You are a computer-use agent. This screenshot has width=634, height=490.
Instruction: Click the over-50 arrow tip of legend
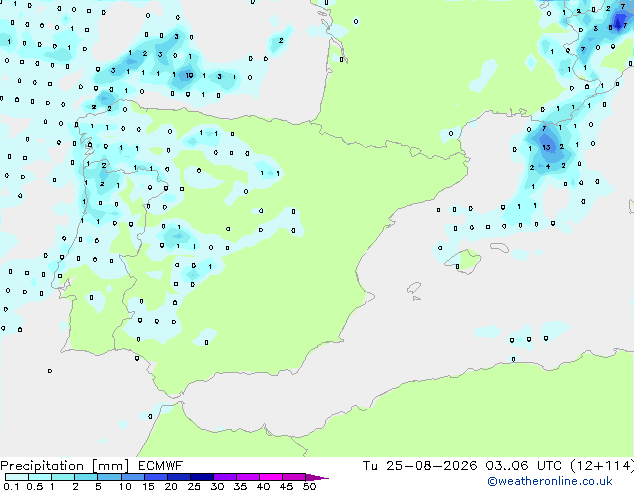317,477
